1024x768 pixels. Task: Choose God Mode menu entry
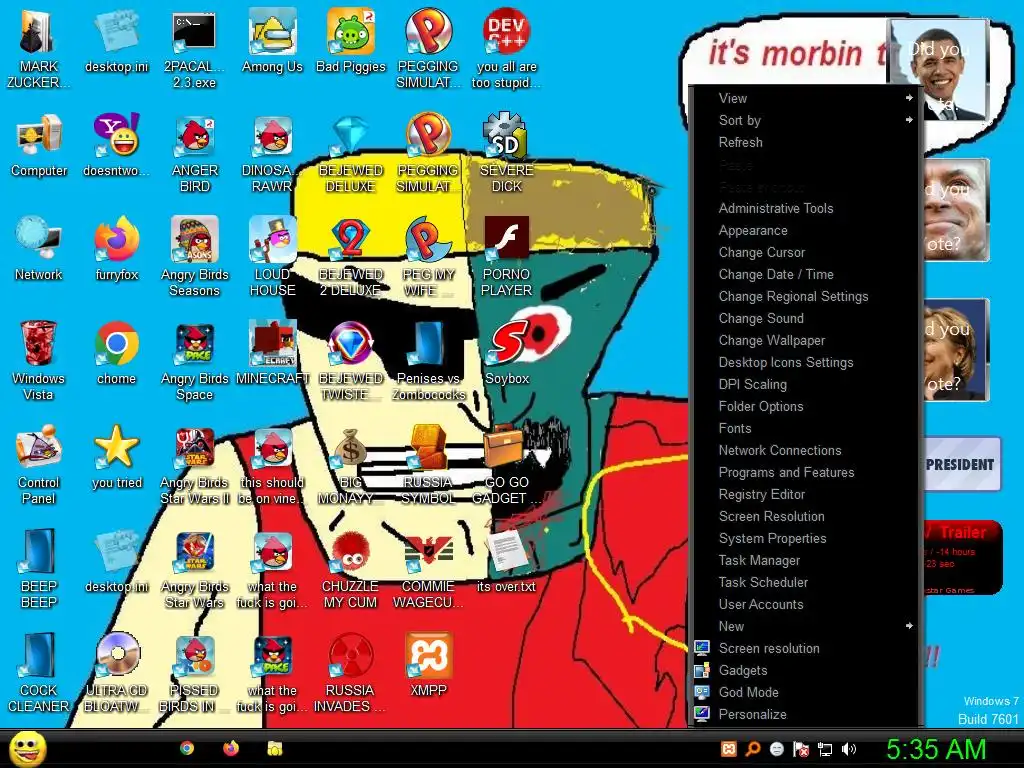(807, 692)
